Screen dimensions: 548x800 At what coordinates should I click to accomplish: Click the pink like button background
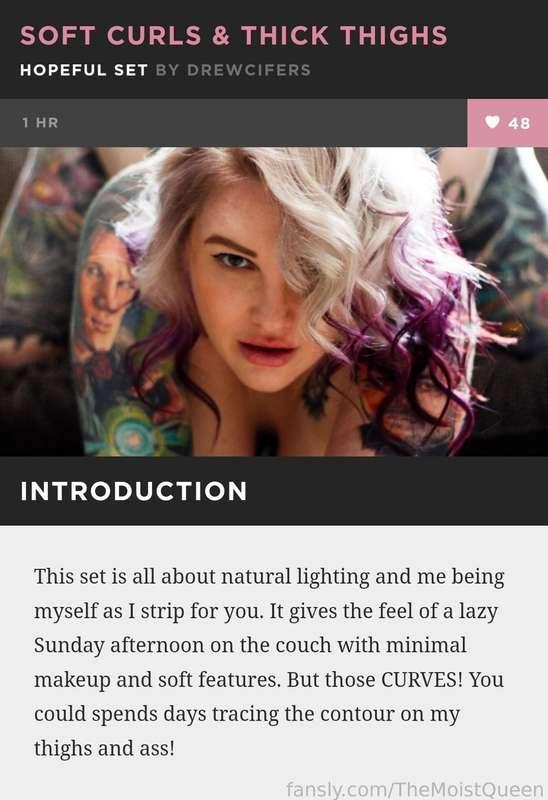(x=508, y=123)
